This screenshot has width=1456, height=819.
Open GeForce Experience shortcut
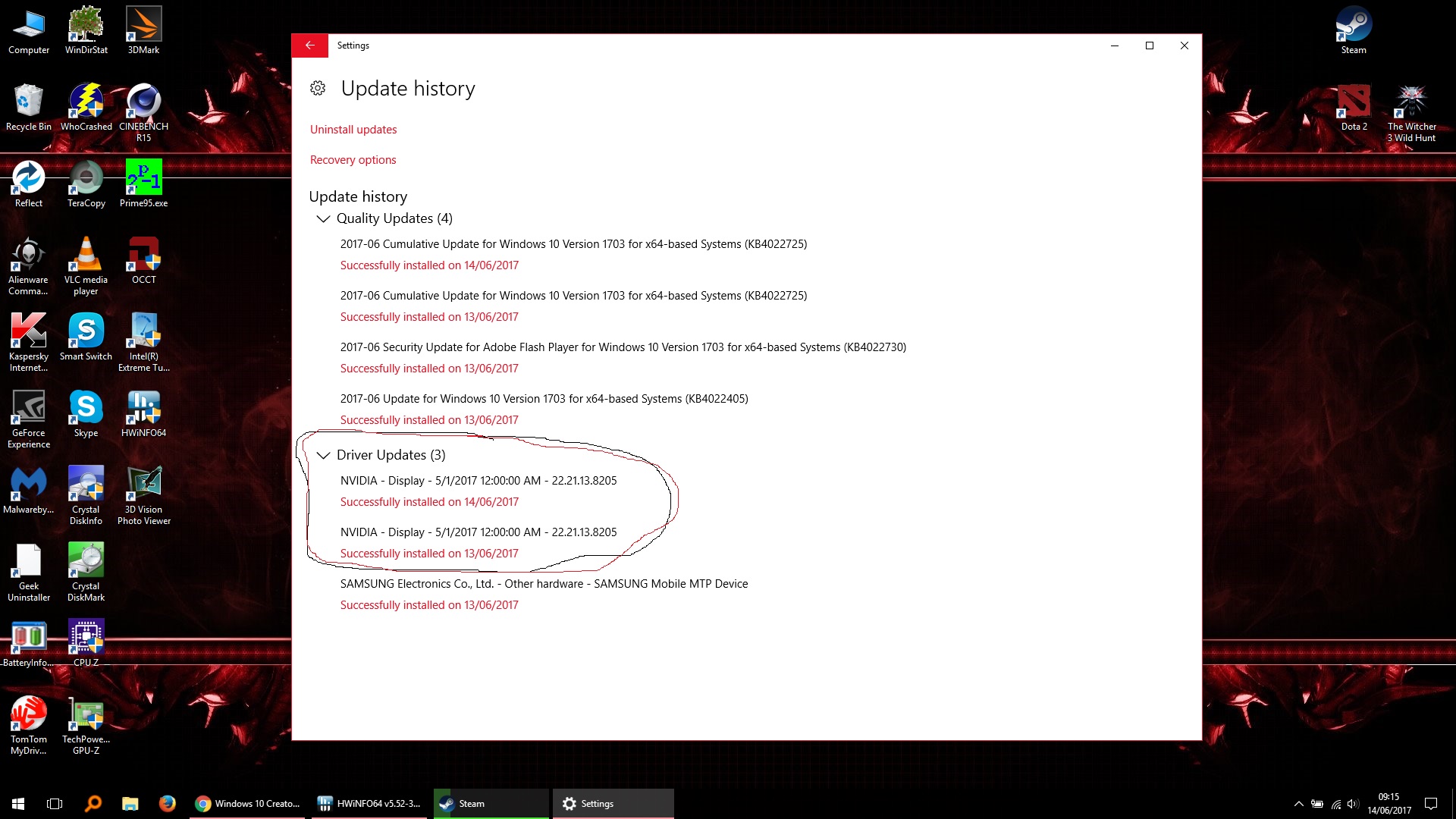tap(29, 420)
